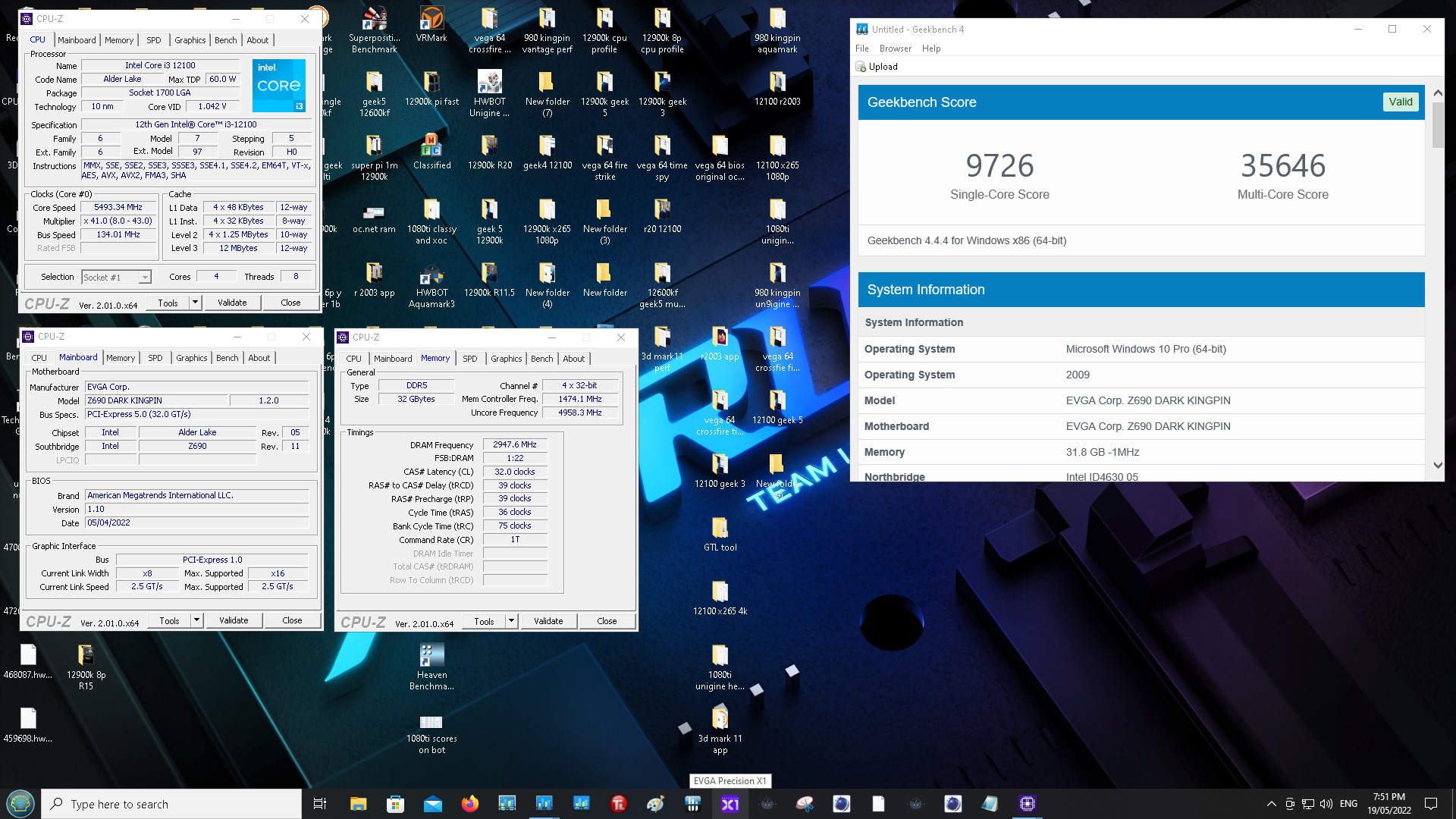
Task: Open the Browser menu in Geekbench
Action: (895, 49)
